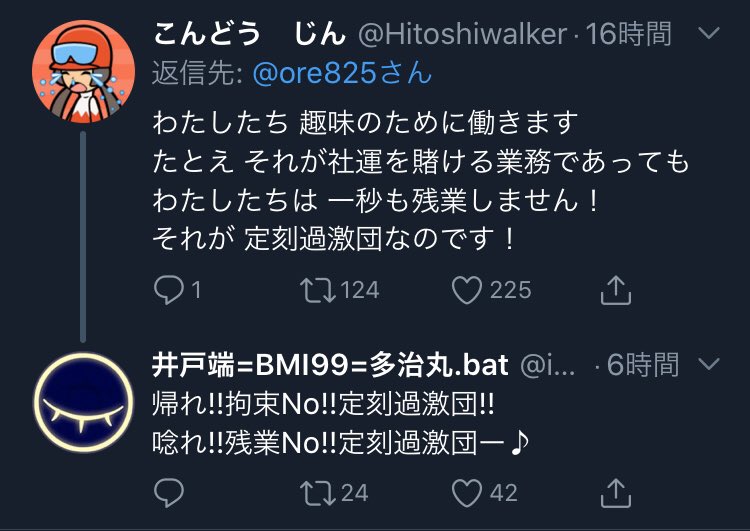Open the こんどう じん display name
This screenshot has width=750, height=531.
[249, 34]
